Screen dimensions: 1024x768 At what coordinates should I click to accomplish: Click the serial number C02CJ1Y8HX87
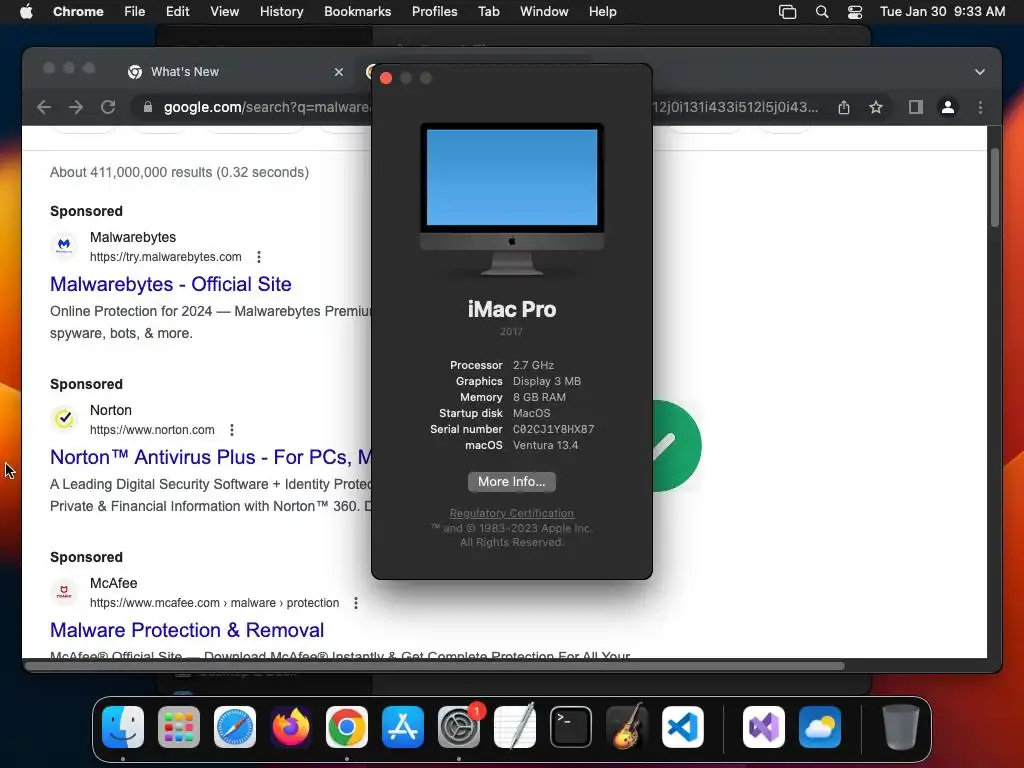pyautogui.click(x=554, y=429)
